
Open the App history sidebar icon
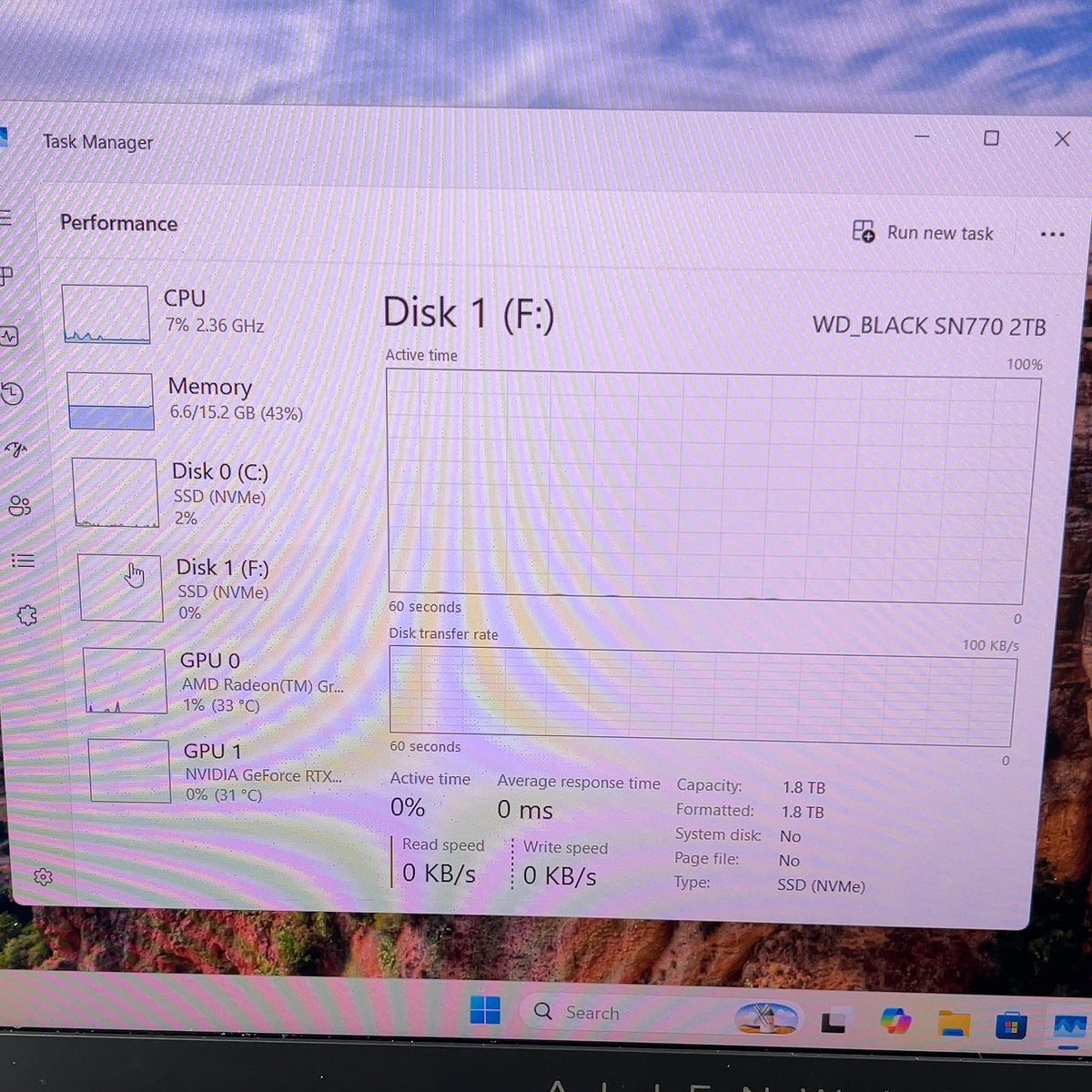coord(12,393)
